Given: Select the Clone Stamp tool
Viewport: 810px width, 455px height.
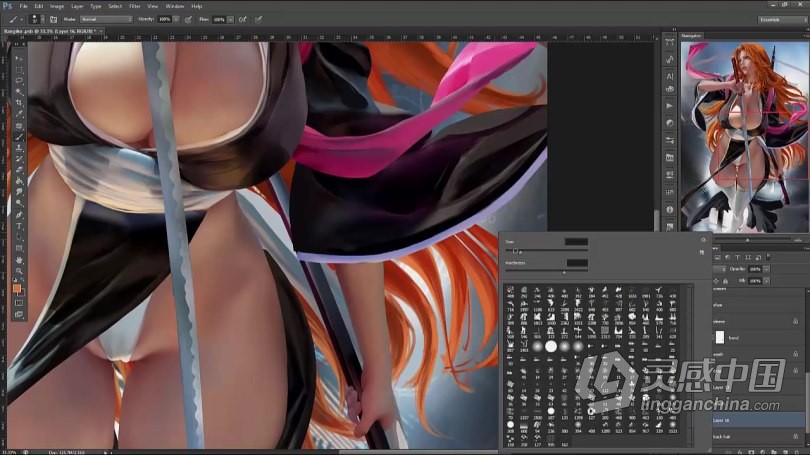Looking at the screenshot, I should [x=19, y=148].
